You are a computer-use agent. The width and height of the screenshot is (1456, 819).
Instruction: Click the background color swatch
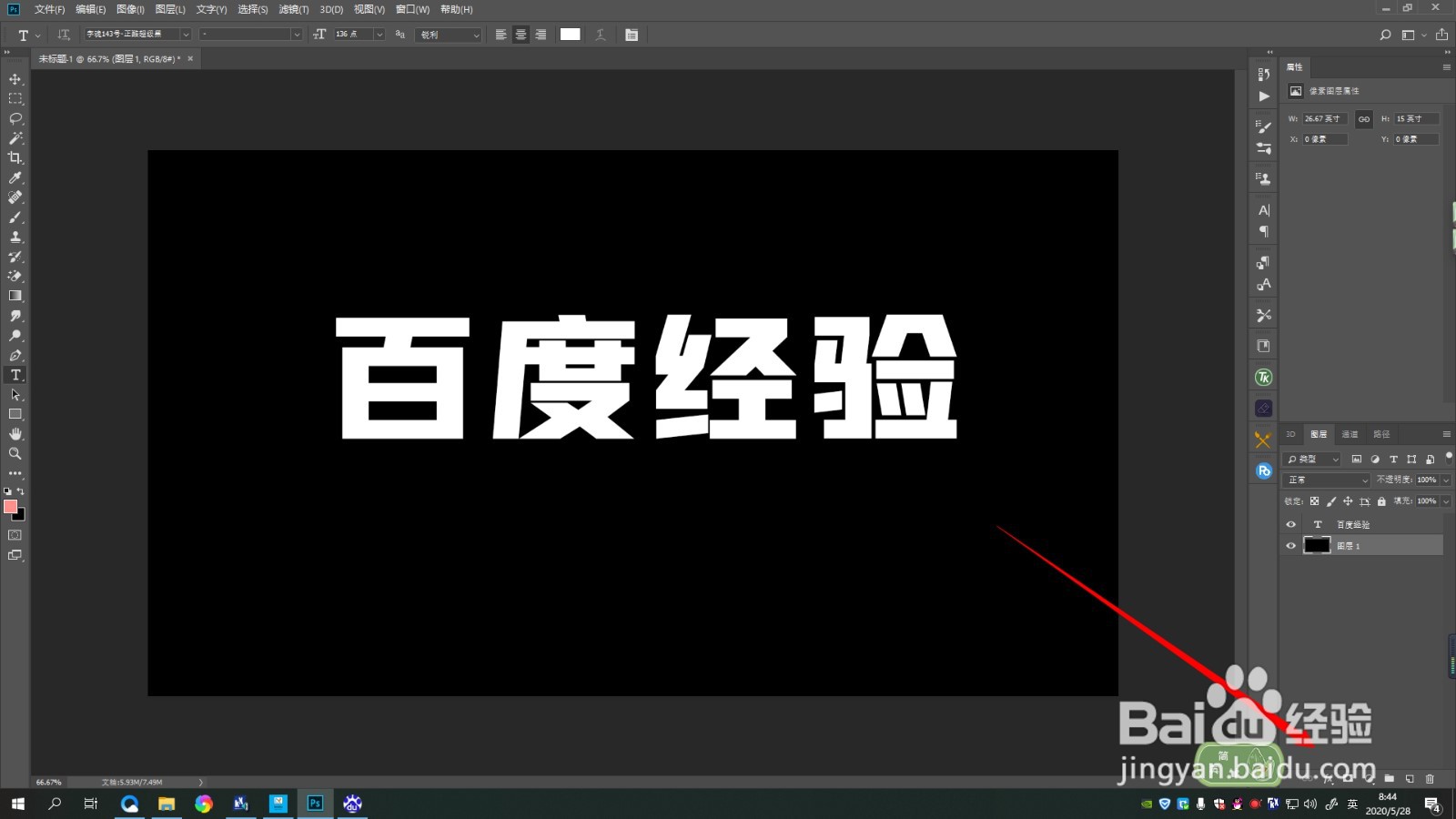tap(20, 516)
